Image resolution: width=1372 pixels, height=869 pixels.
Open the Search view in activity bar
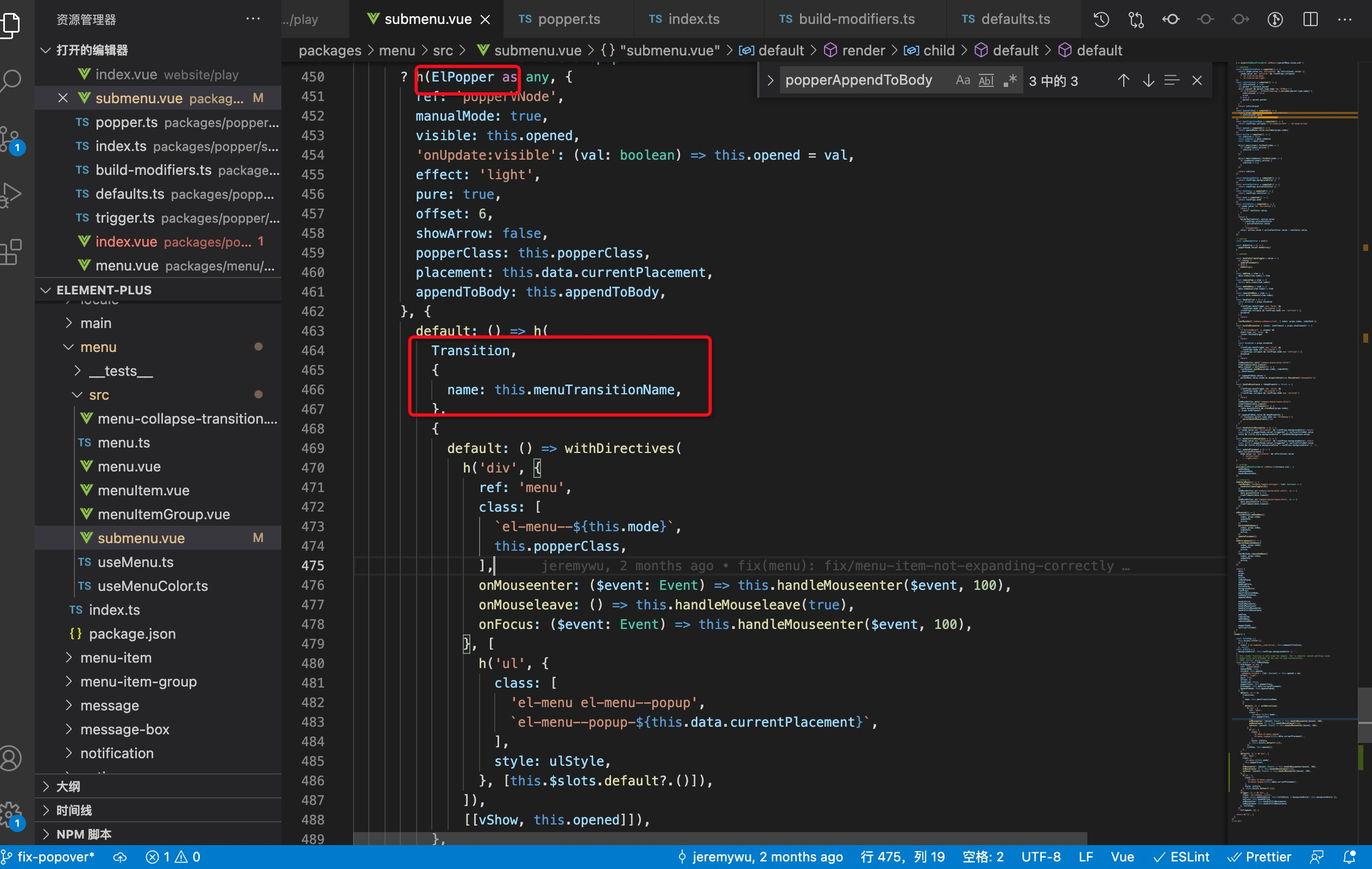click(11, 81)
